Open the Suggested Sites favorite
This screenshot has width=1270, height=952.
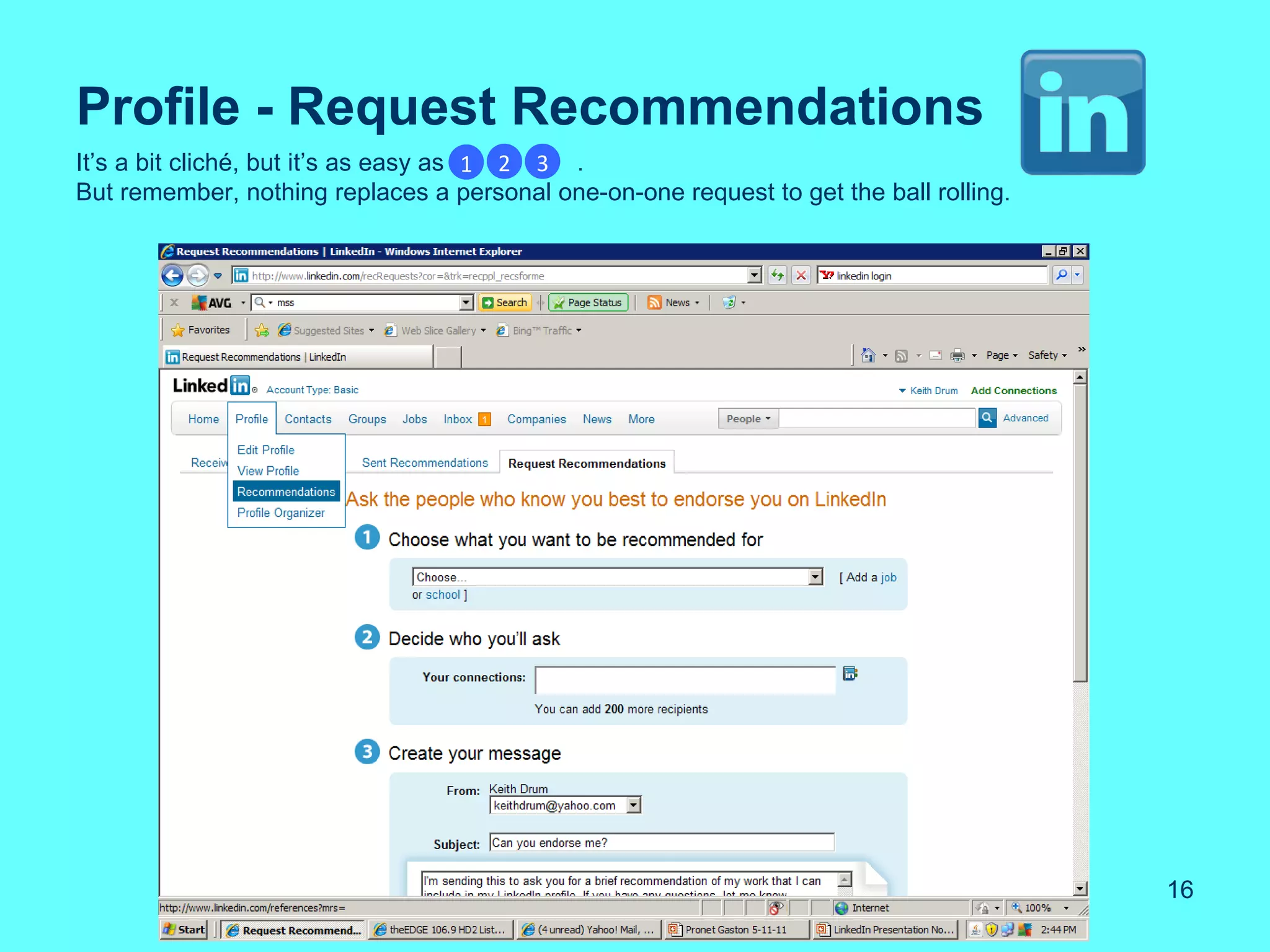click(x=326, y=330)
